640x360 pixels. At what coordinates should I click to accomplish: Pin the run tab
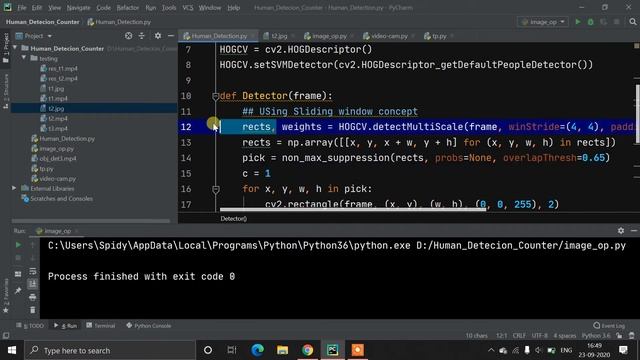coord(18,290)
